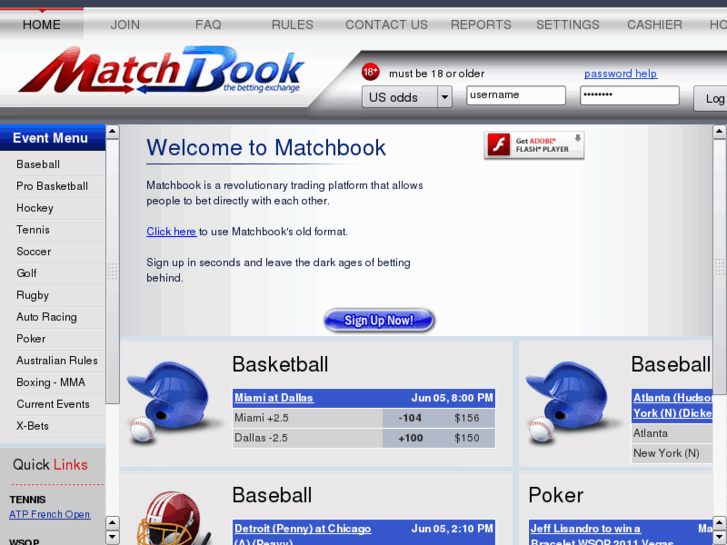727x545 pixels.
Task: Click the Quick Links scrollbar down arrow
Action: coord(112,538)
